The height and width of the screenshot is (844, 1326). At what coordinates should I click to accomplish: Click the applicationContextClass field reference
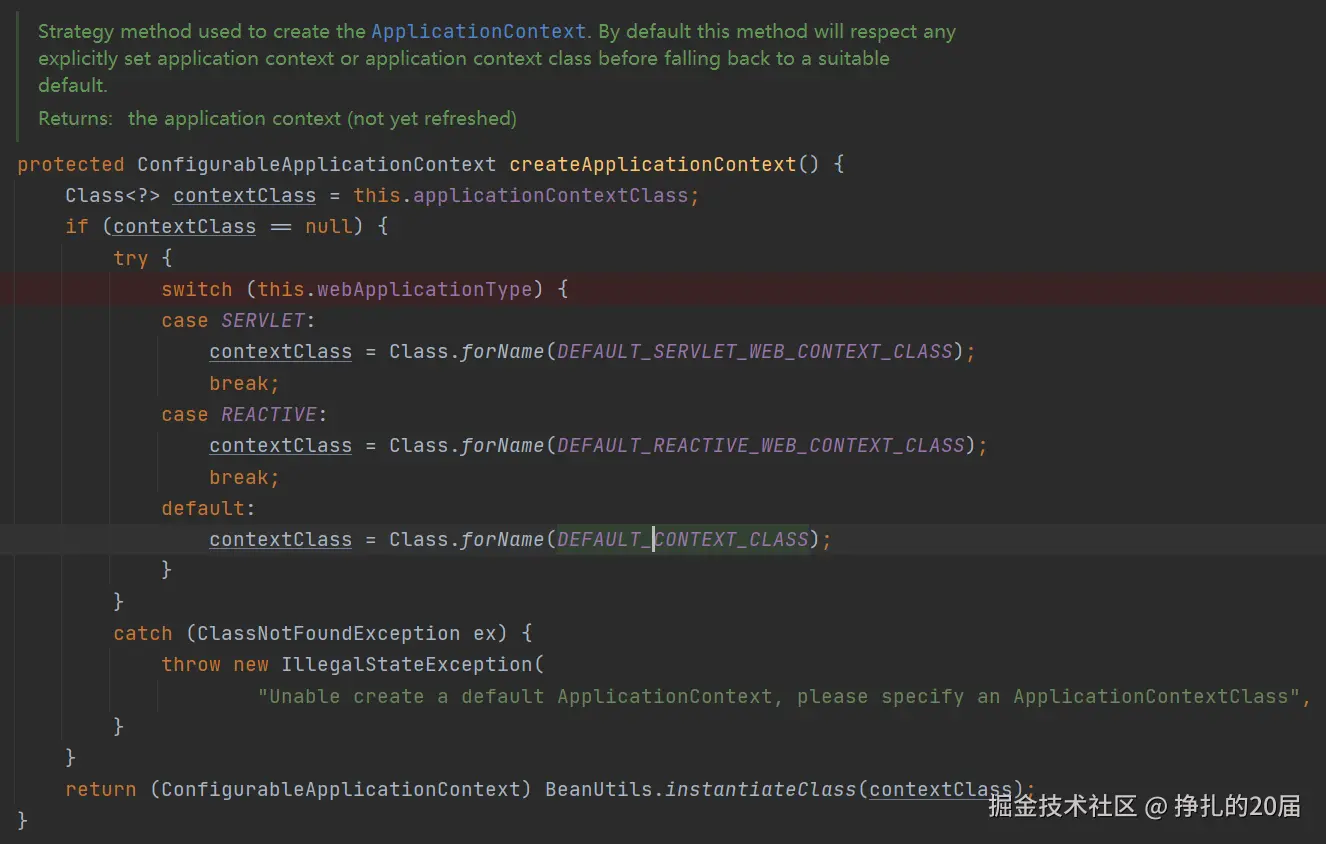click(x=551, y=195)
